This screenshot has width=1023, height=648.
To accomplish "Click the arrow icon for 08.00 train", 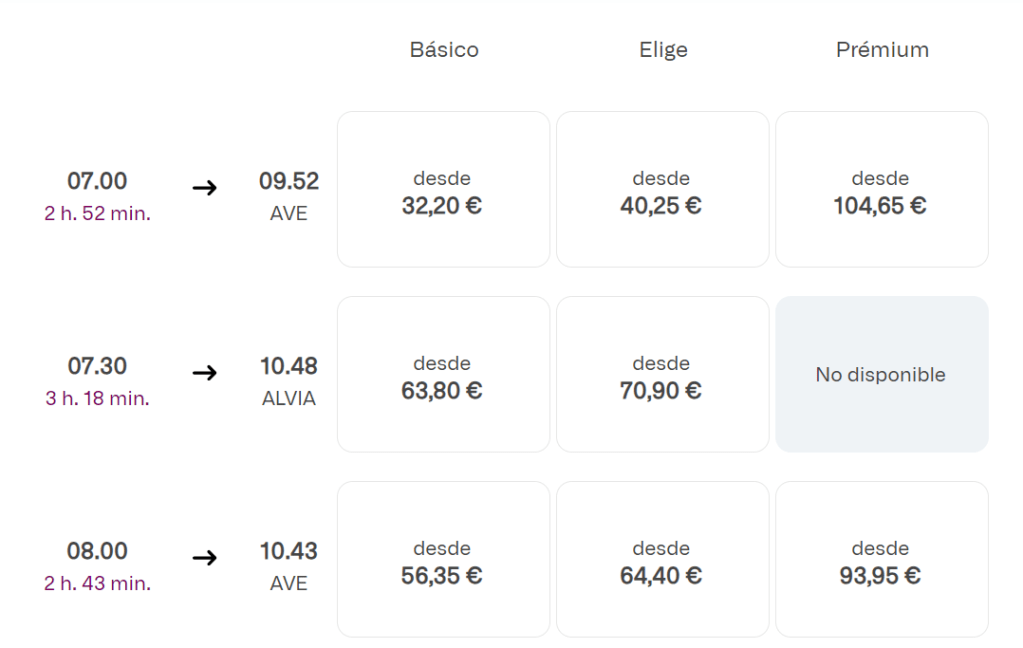I will point(204,558).
